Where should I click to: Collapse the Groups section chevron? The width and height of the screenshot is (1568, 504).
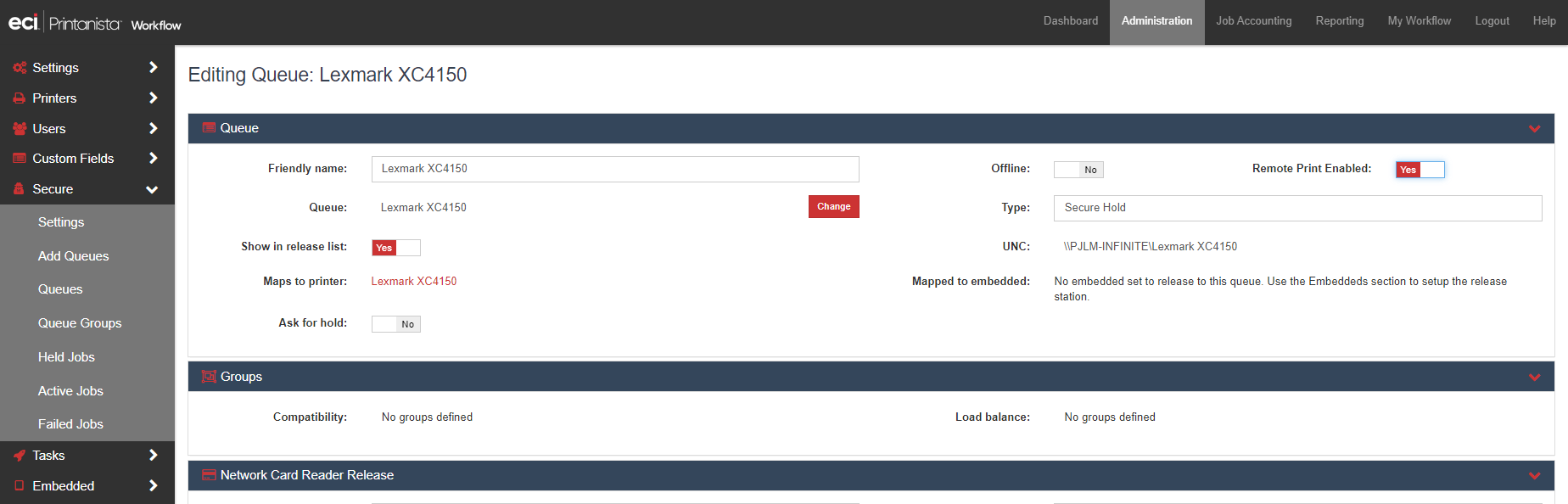1534,378
